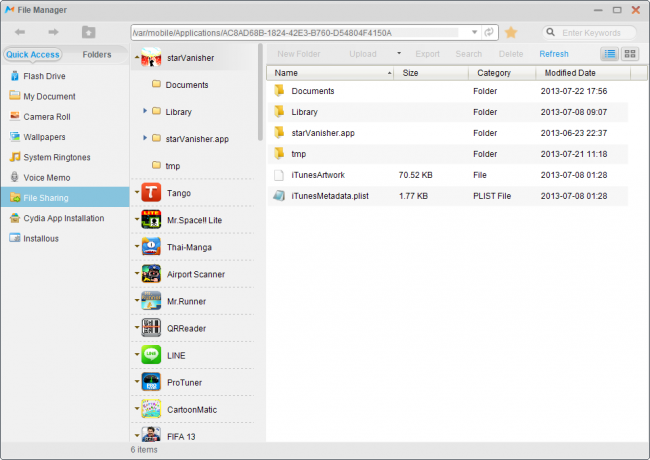650x460 pixels.
Task: Expand the Tango app node
Action: (137, 192)
